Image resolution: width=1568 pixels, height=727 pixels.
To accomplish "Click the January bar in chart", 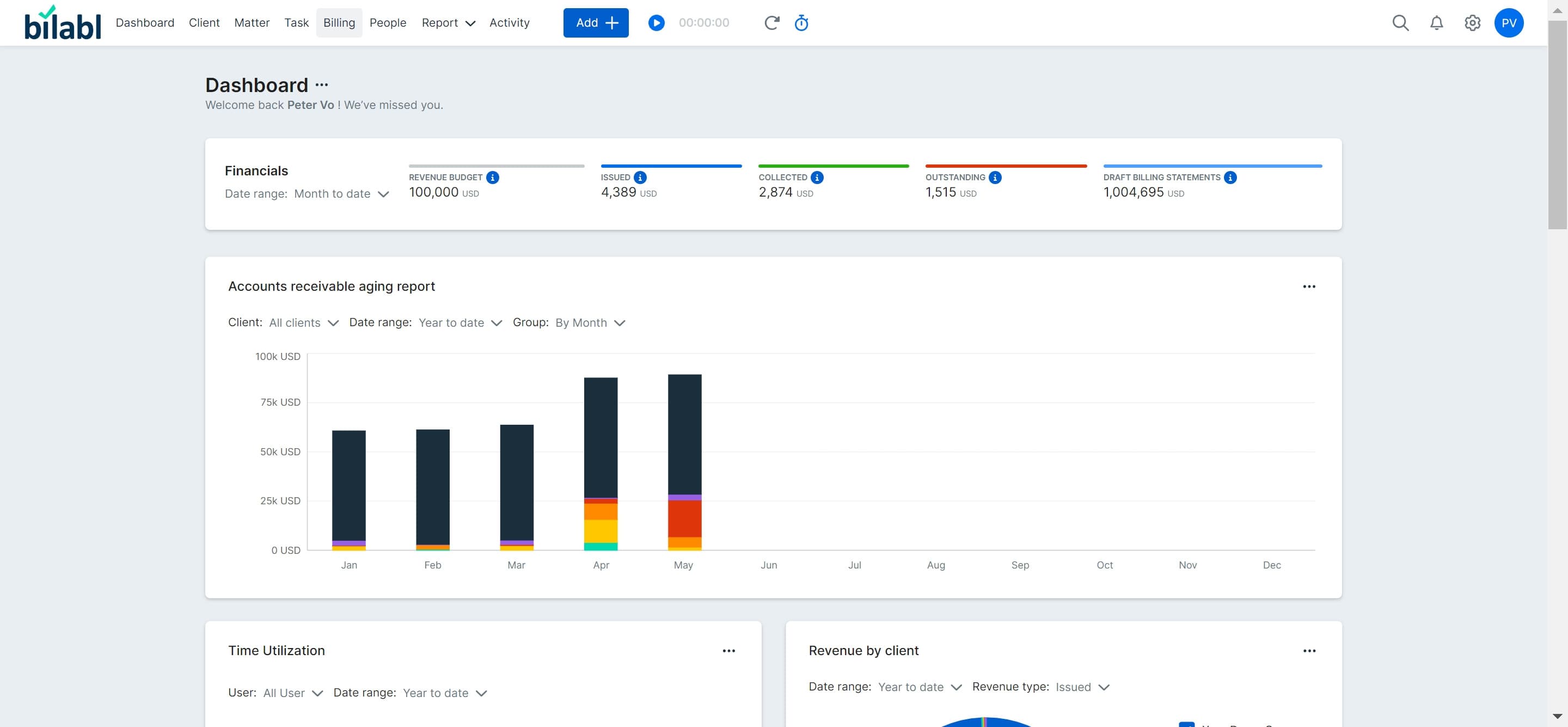I will (x=349, y=490).
